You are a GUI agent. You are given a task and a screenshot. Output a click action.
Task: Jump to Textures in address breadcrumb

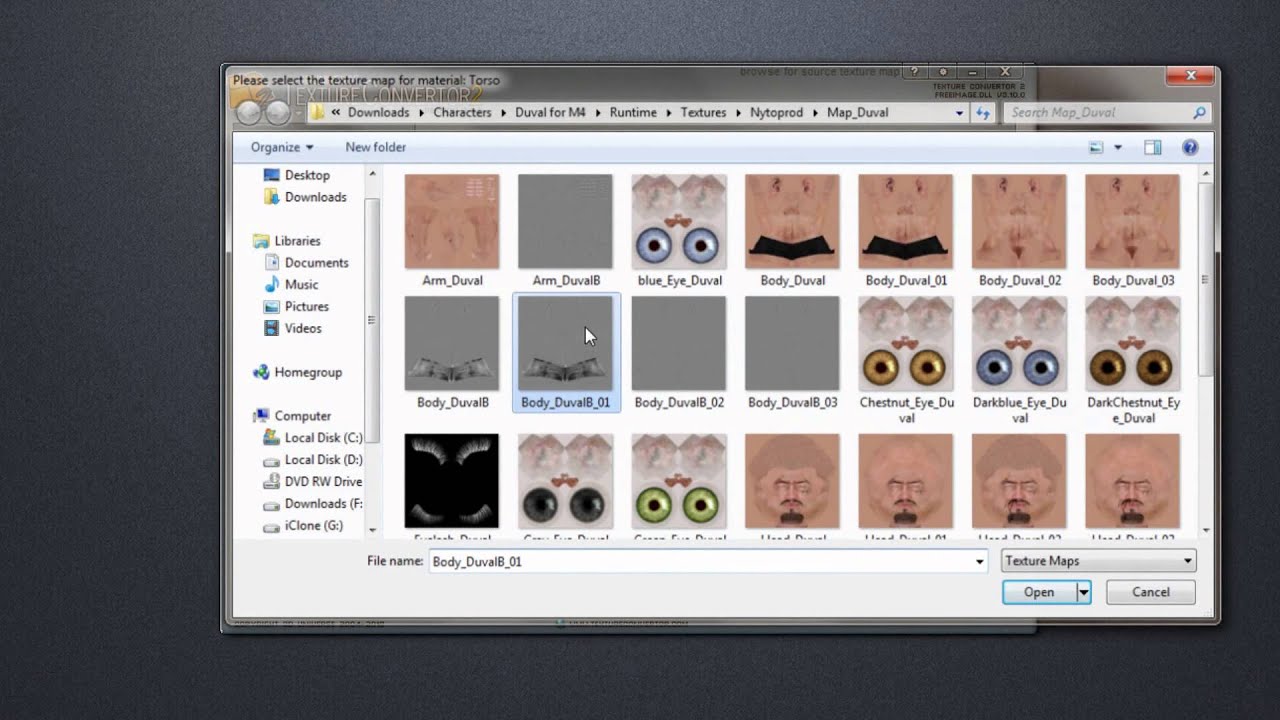(703, 113)
